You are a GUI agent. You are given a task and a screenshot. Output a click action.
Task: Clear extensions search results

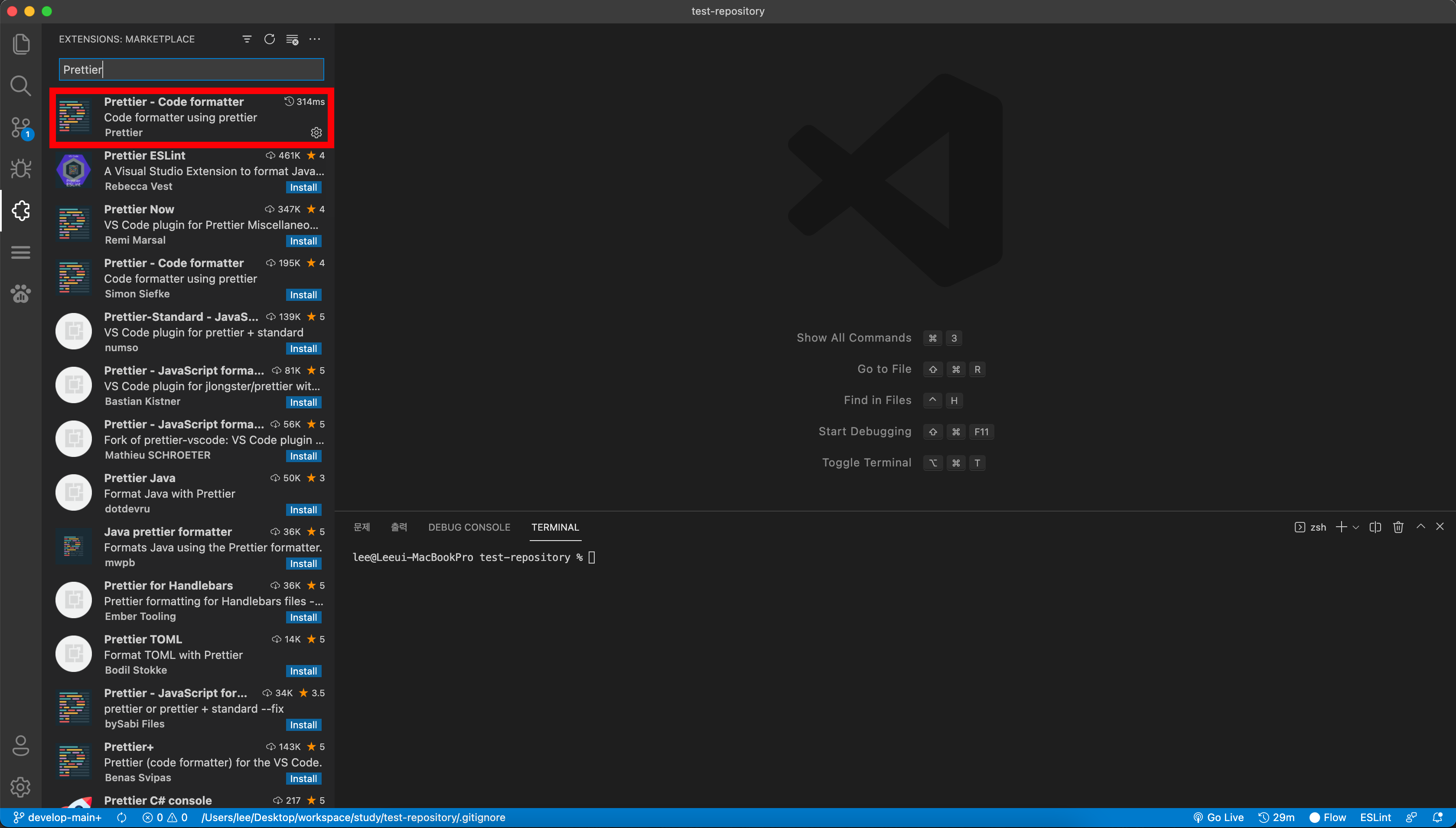(292, 39)
